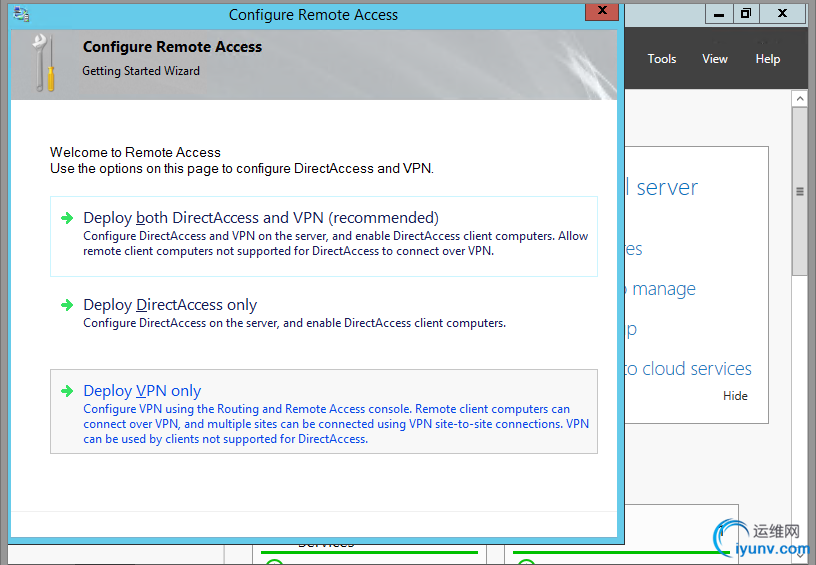
Task: Click the manage link in Server Manager
Action: [661, 289]
